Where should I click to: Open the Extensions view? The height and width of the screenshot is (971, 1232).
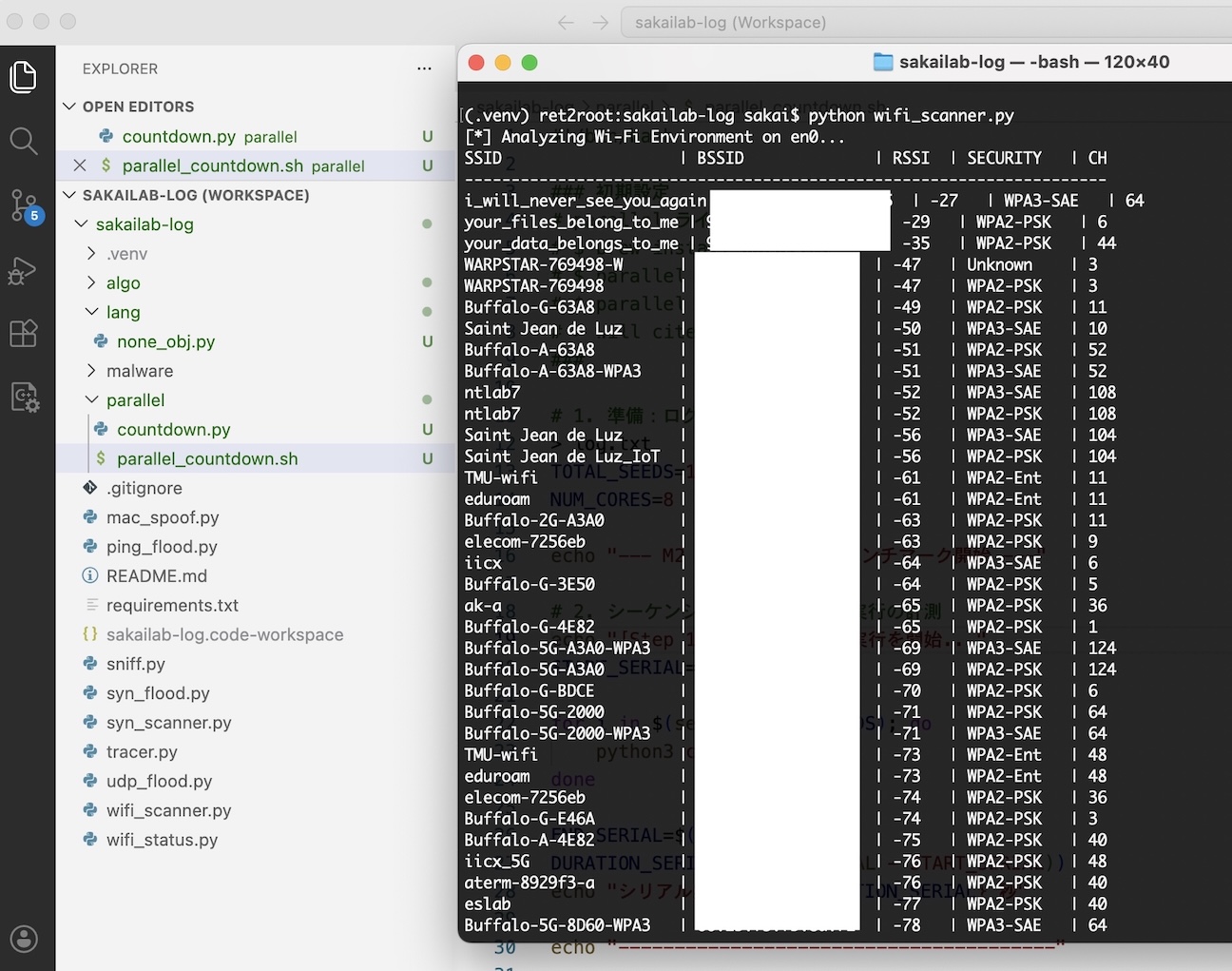click(24, 334)
